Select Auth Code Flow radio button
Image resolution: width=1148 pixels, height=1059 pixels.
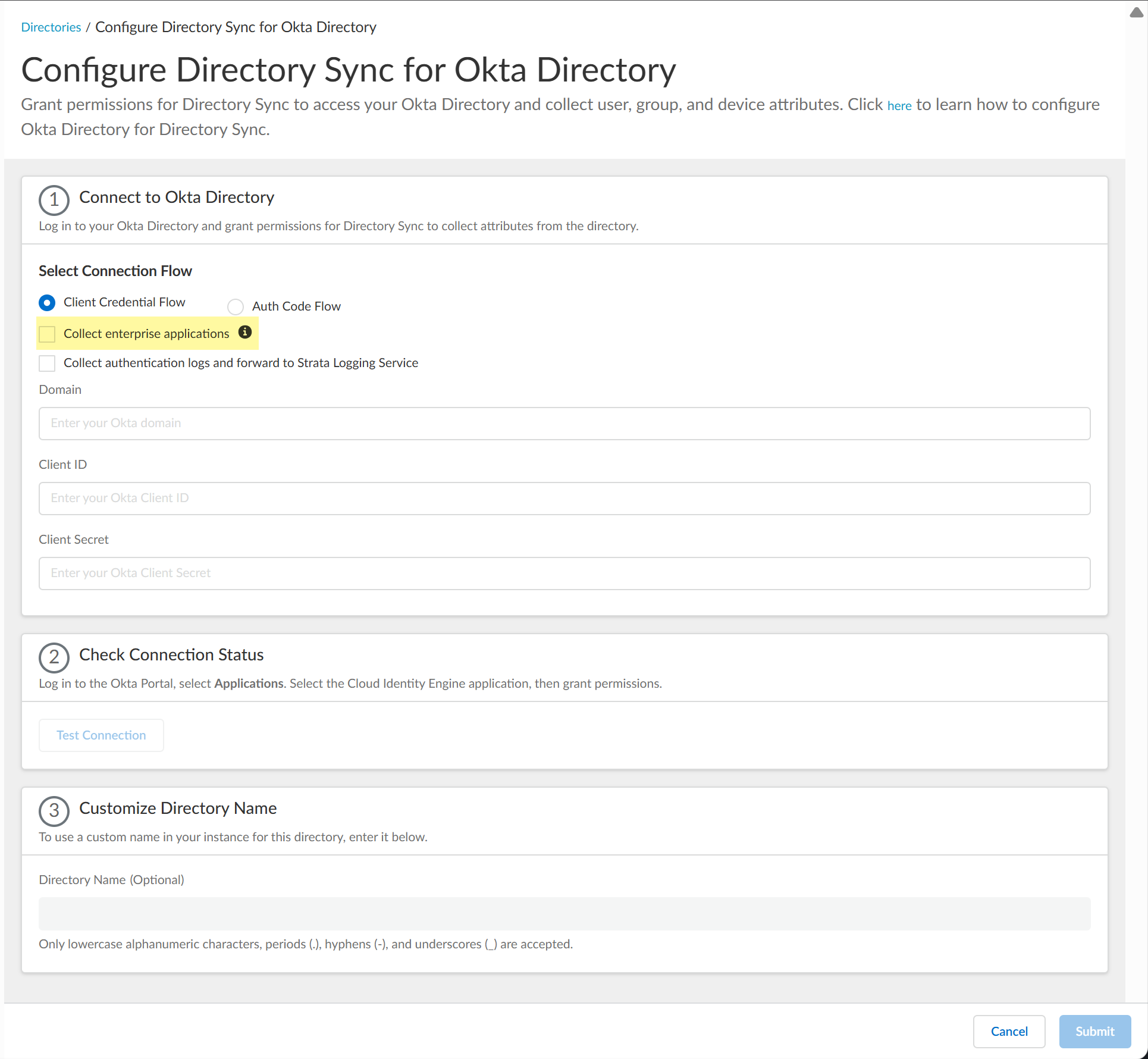(x=236, y=306)
